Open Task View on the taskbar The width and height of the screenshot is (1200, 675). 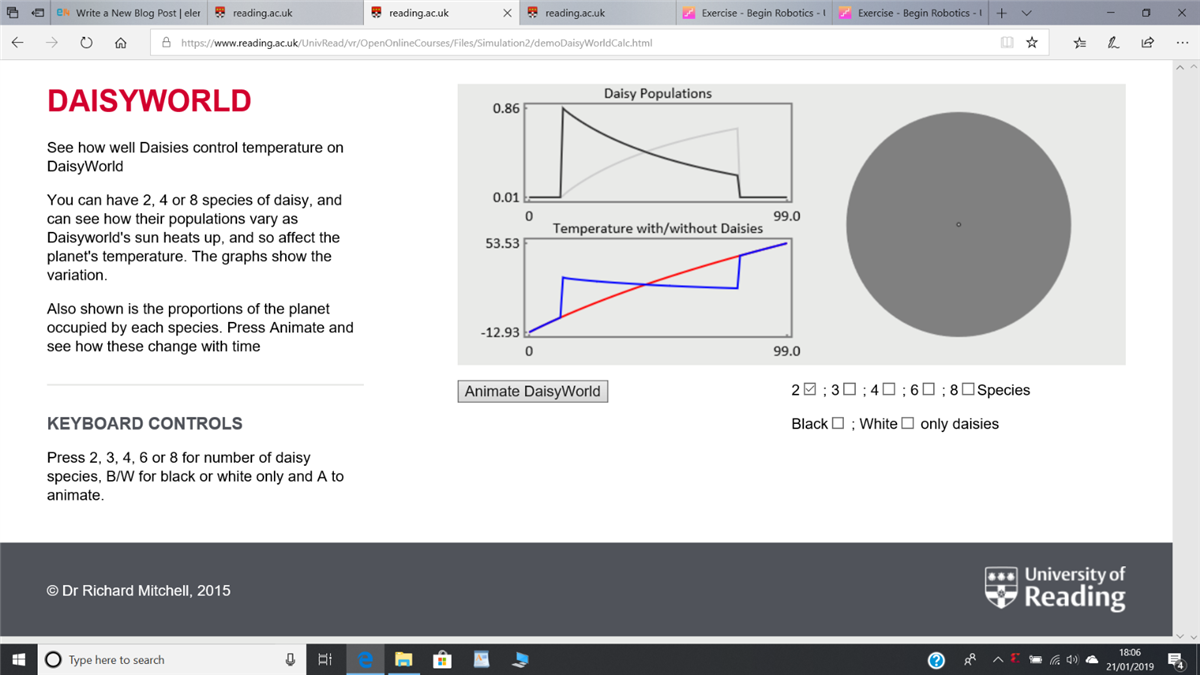click(x=325, y=659)
